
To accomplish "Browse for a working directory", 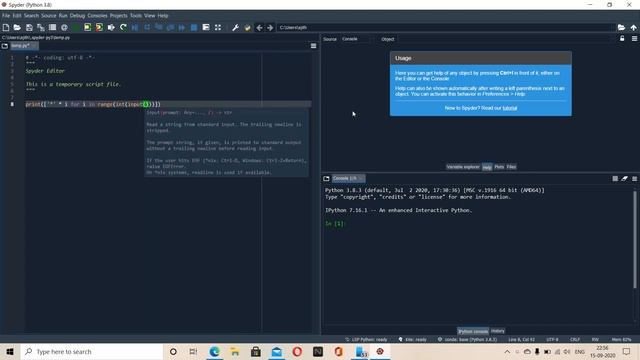I will click(x=621, y=27).
